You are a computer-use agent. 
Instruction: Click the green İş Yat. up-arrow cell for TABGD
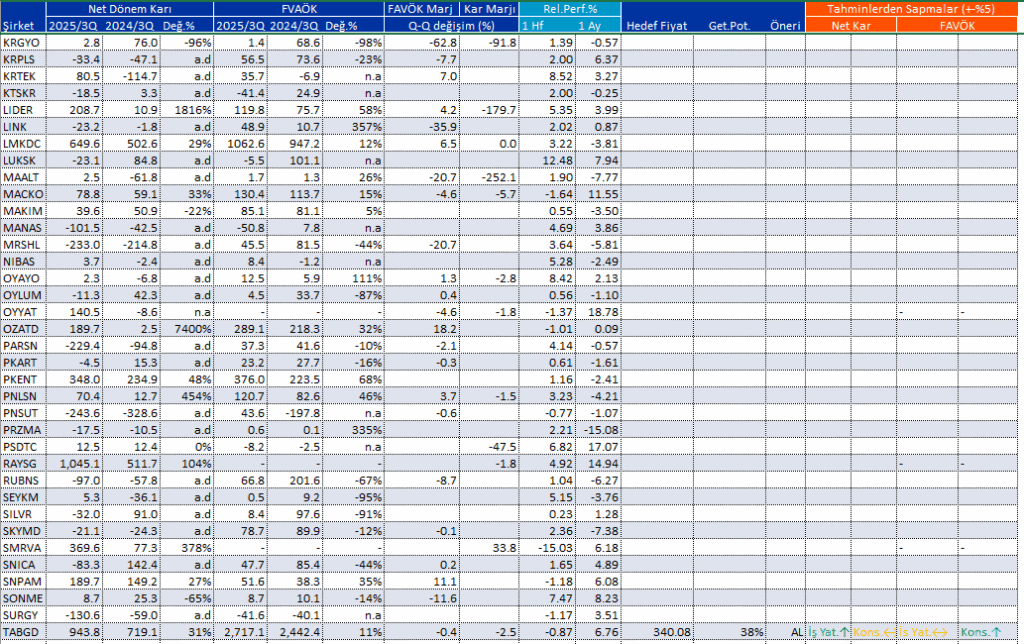pyautogui.click(x=828, y=632)
